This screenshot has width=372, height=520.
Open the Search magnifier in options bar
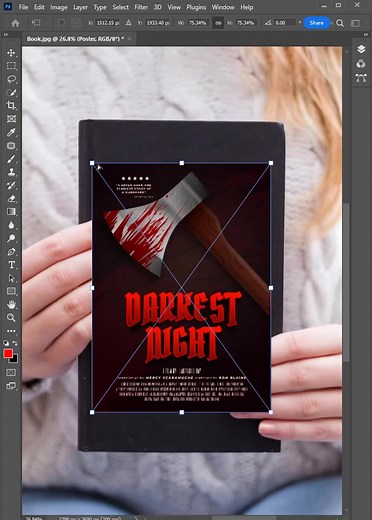[340, 23]
